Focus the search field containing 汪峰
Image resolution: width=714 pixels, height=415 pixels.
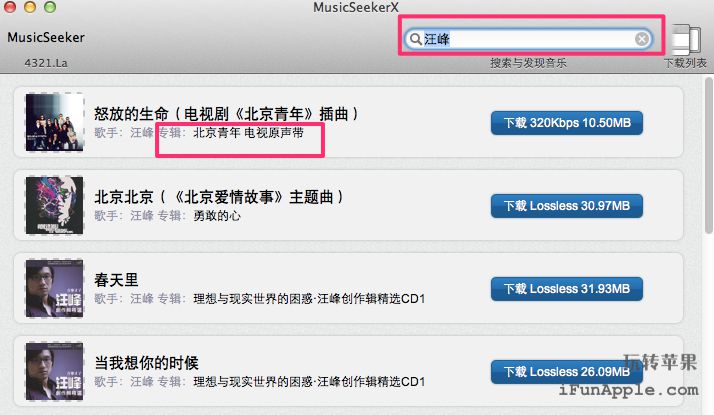528,39
